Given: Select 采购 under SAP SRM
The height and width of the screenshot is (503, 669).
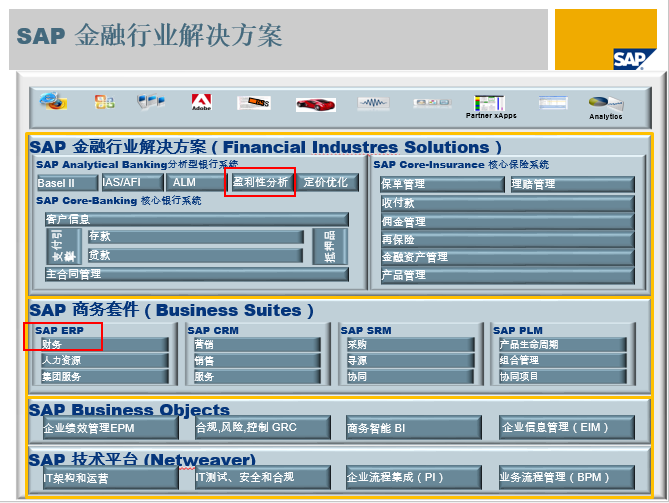Looking at the screenshot, I should click(410, 344).
